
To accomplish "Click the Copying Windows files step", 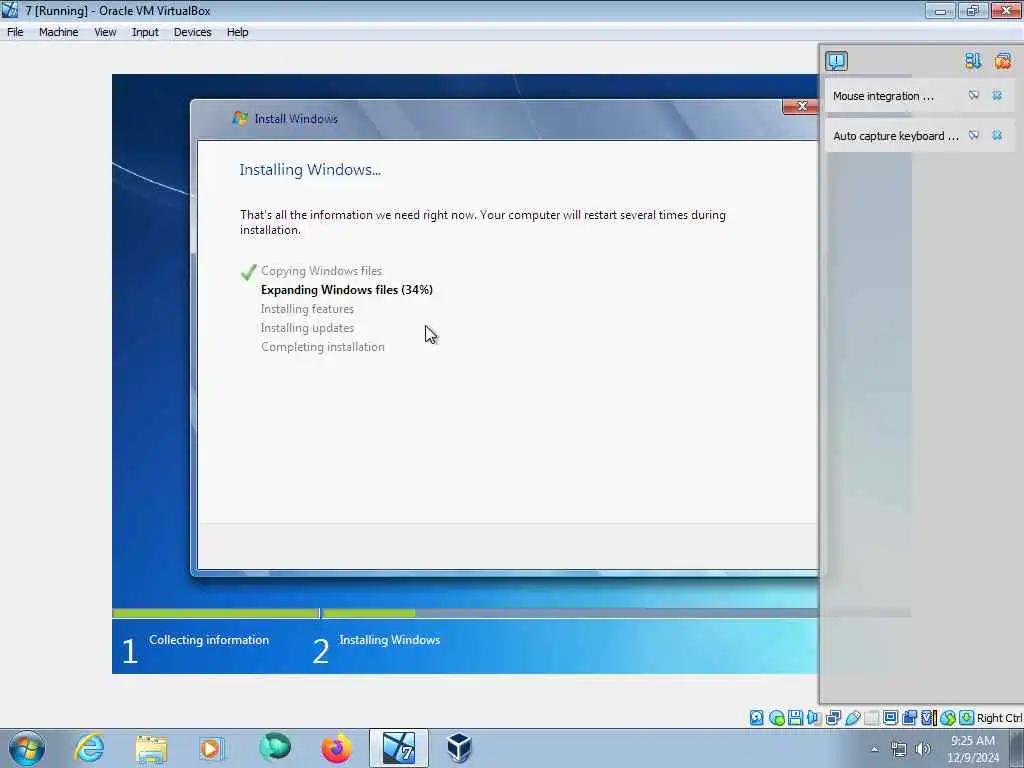I will pyautogui.click(x=321, y=270).
